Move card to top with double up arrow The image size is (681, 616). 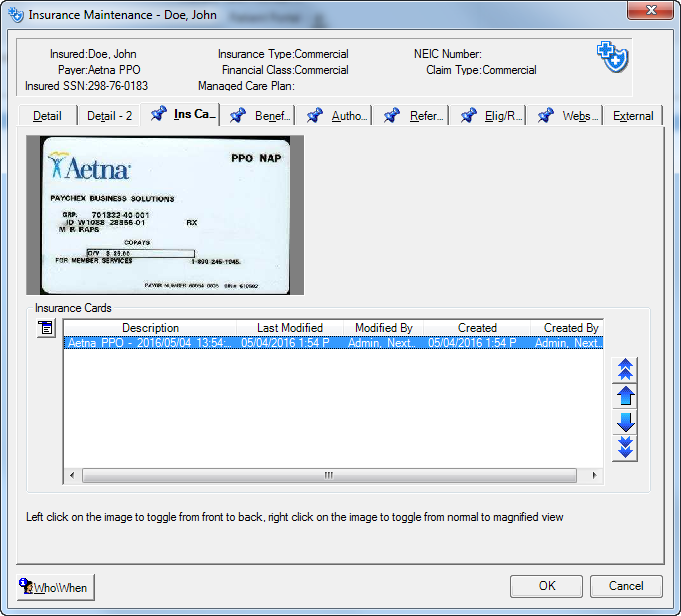tap(626, 370)
